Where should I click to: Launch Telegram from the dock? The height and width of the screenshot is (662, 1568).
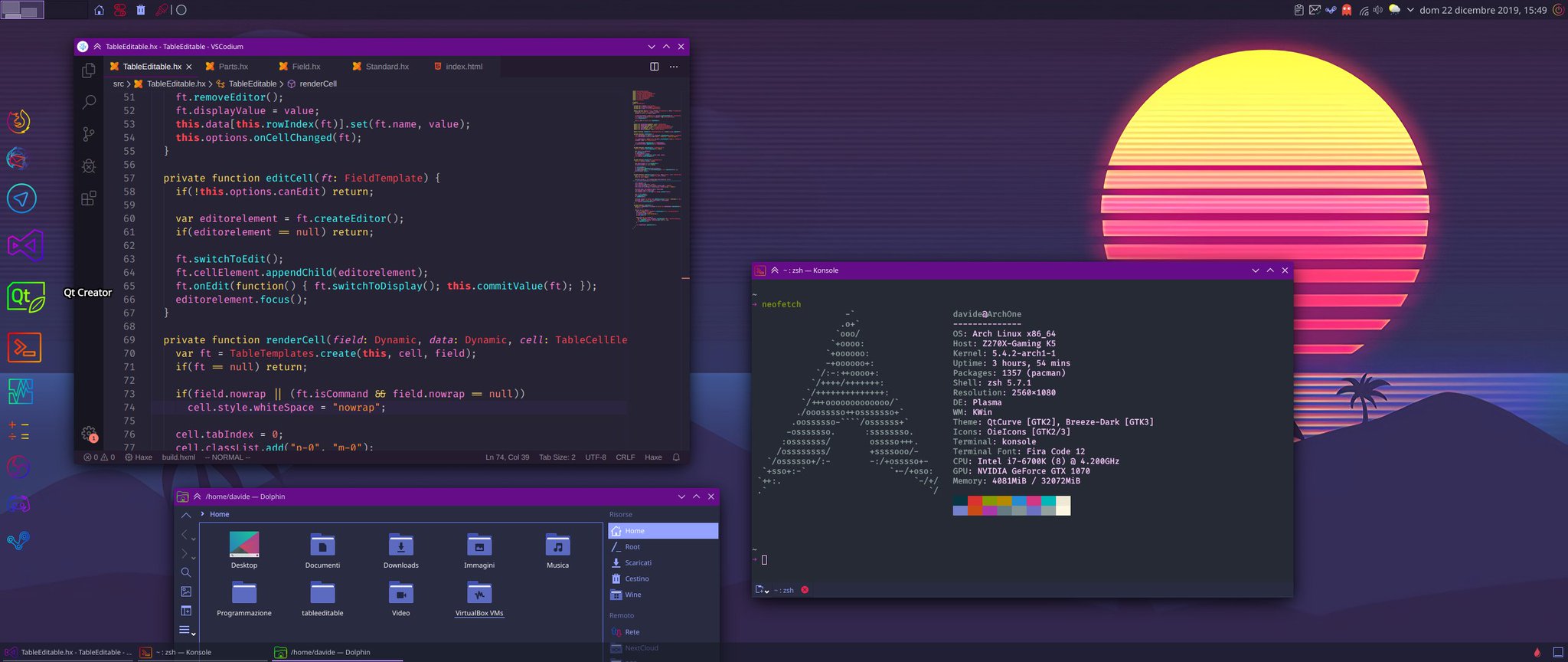click(x=21, y=199)
